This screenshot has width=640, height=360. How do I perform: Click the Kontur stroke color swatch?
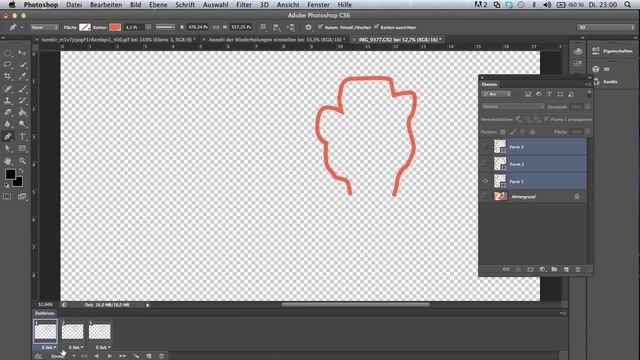coord(115,27)
